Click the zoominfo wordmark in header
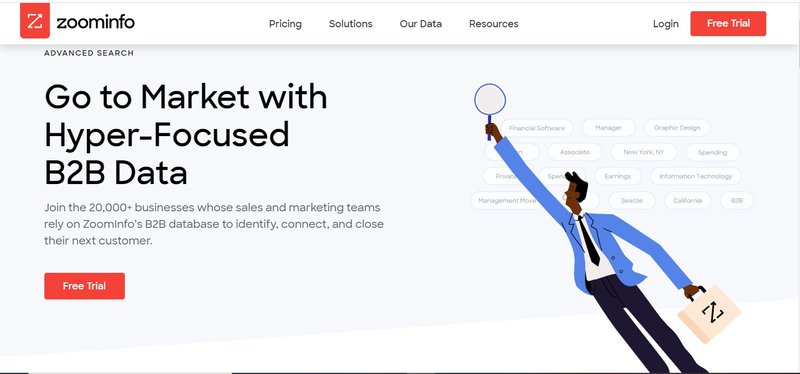Screen dimensions: 800x374 click(95, 22)
